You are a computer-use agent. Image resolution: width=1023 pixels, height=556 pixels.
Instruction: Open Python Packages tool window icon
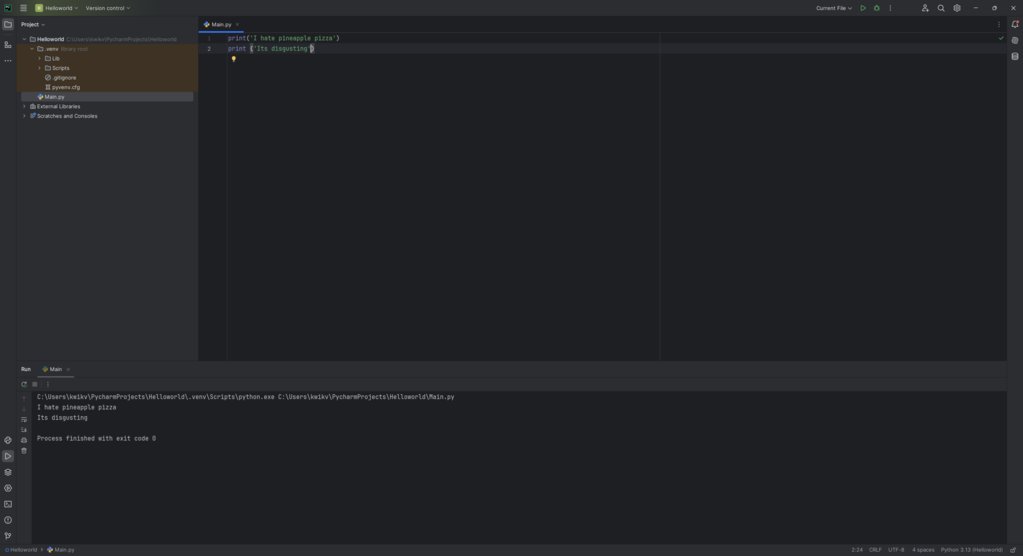[8, 440]
